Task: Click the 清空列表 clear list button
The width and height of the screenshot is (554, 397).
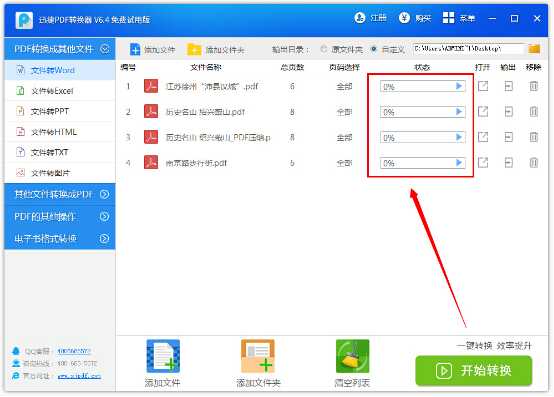Action: point(352,363)
